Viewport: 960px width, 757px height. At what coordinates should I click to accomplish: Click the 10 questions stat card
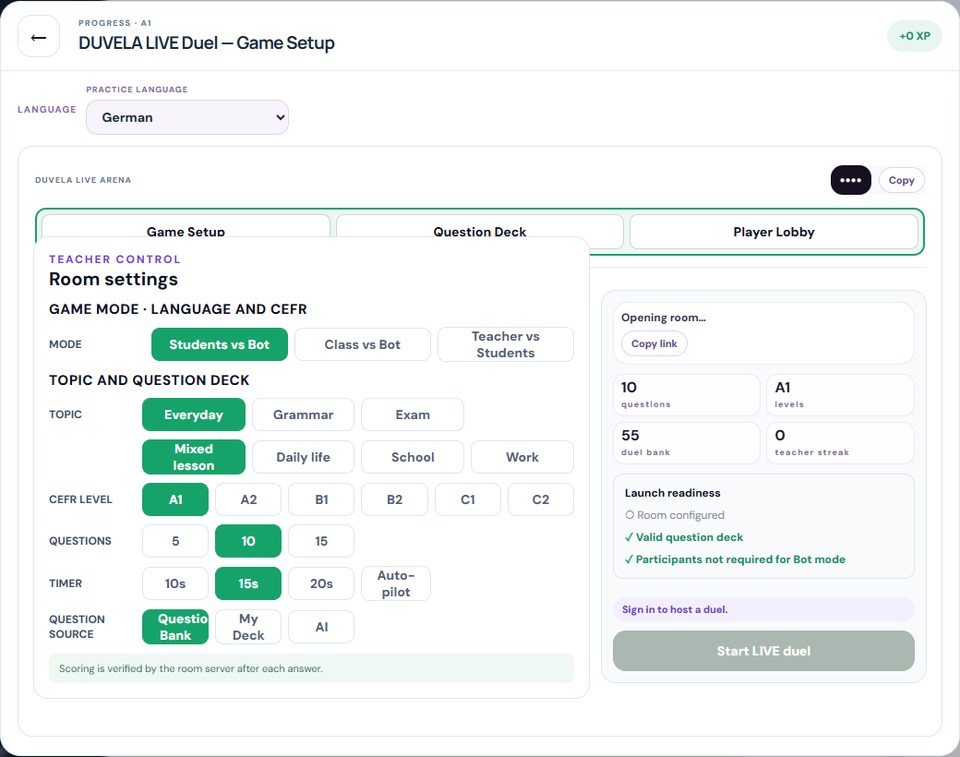(x=687, y=395)
